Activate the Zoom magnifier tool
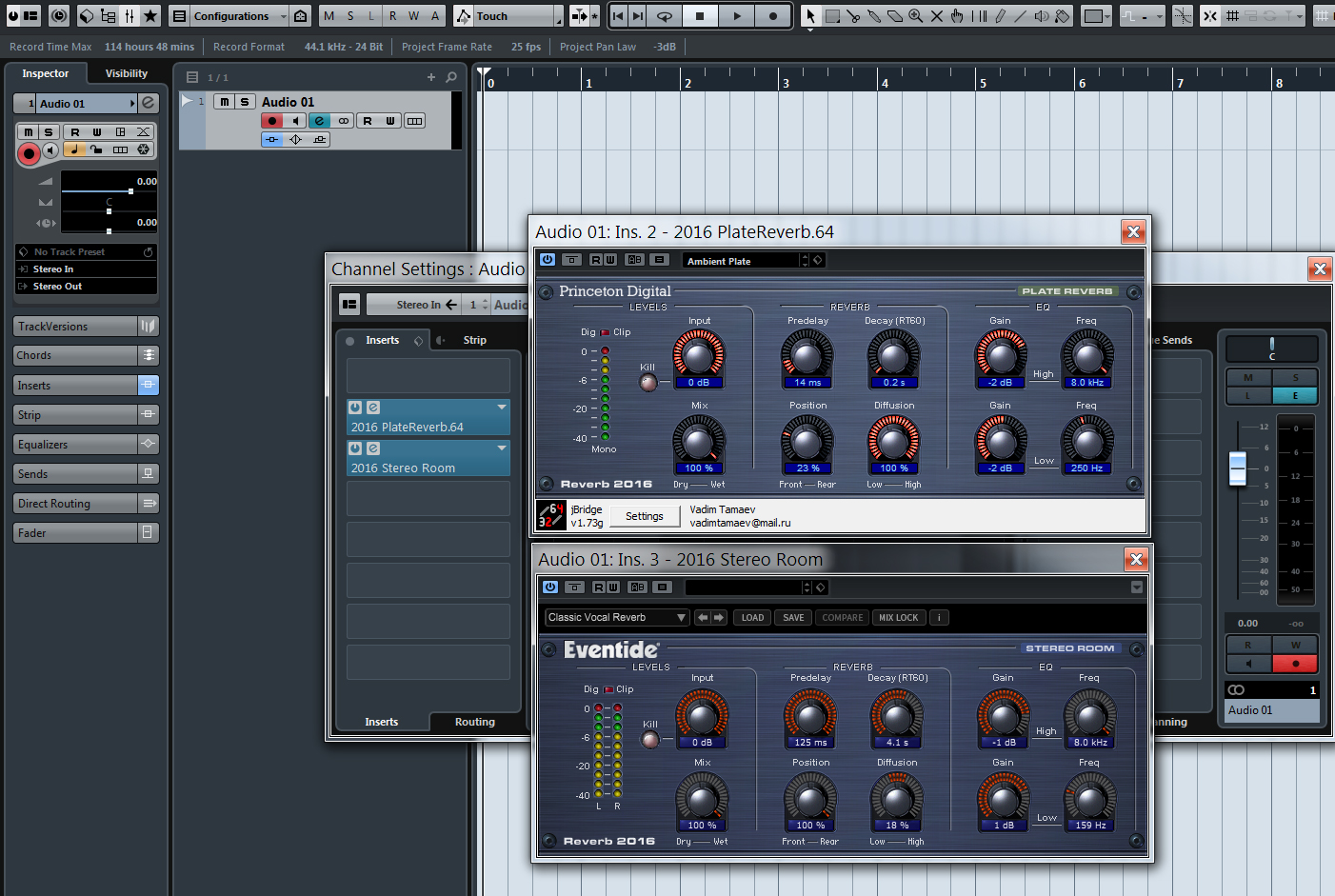Image resolution: width=1335 pixels, height=896 pixels. point(916,16)
